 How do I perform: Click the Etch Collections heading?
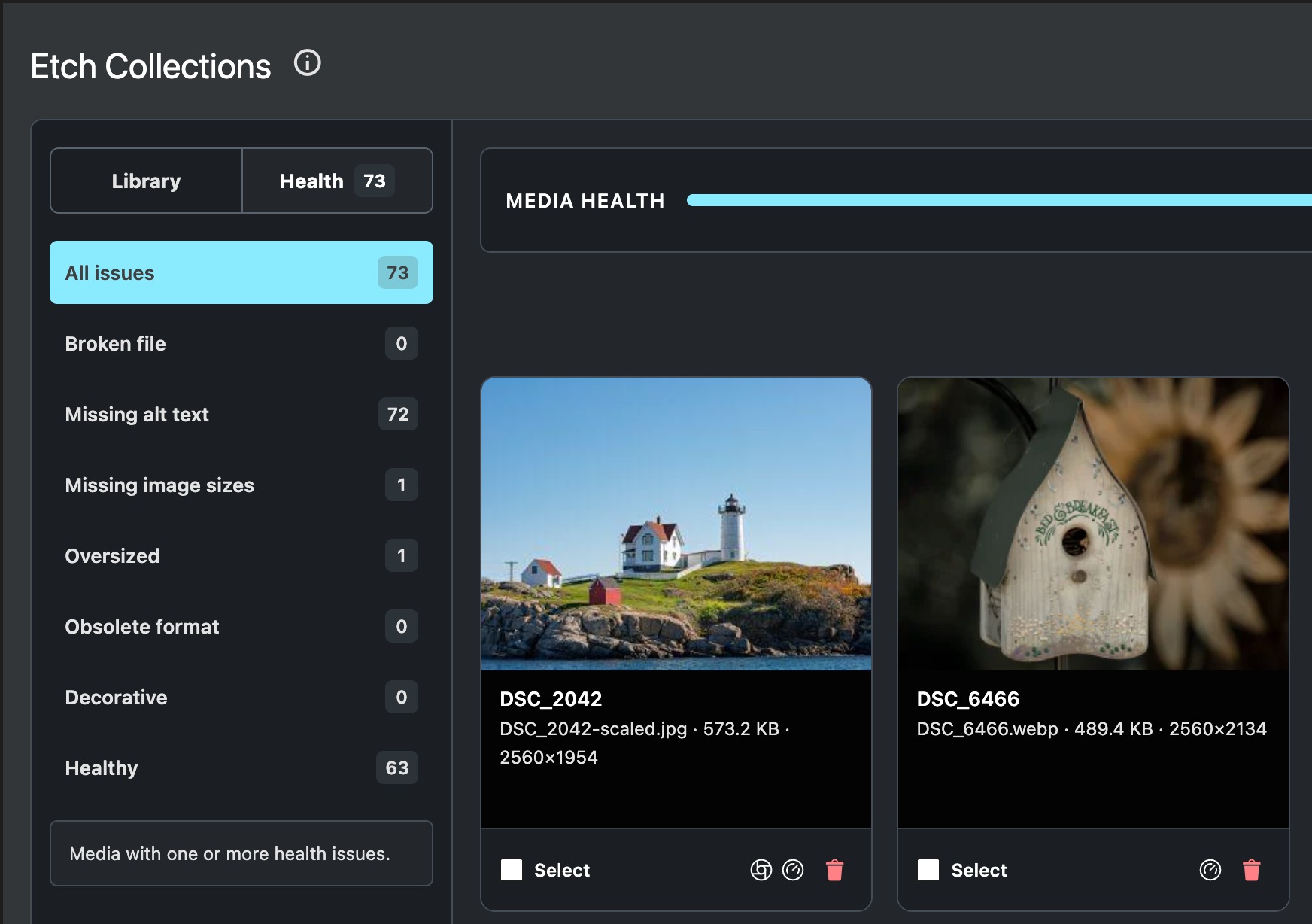(150, 66)
